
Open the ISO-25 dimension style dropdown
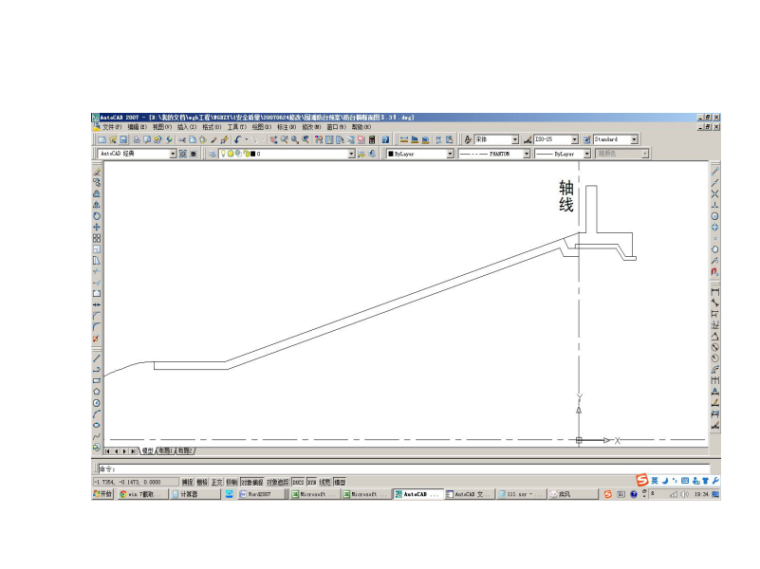pos(575,140)
